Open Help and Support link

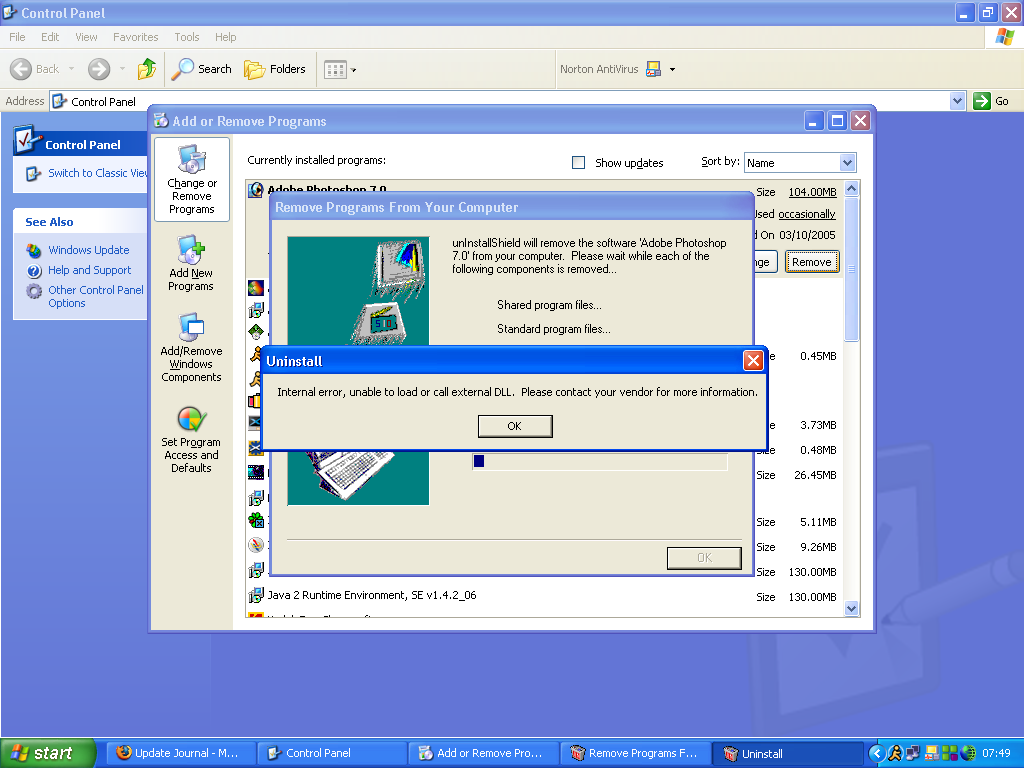(x=89, y=270)
